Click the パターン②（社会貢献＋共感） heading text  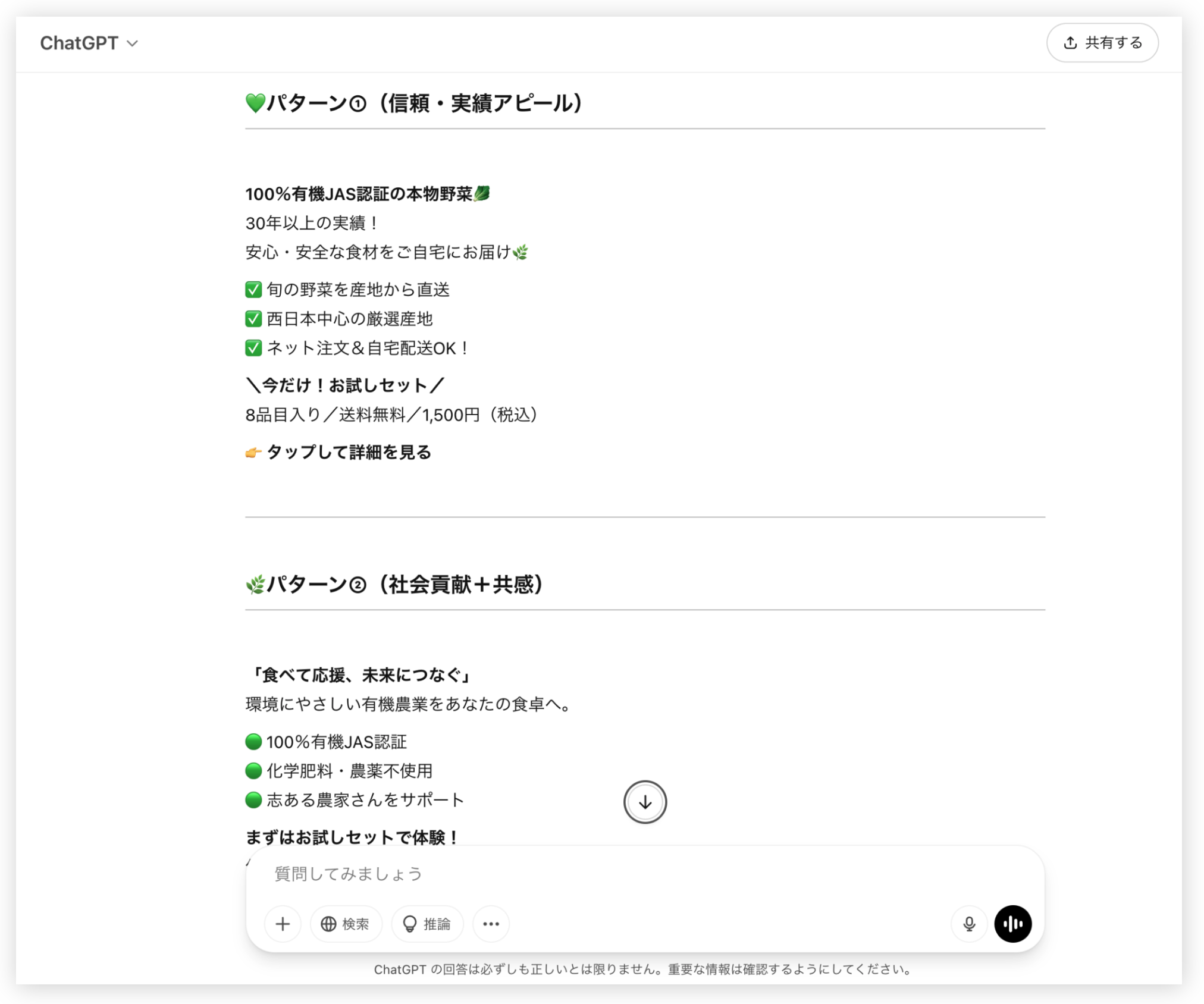(x=405, y=585)
